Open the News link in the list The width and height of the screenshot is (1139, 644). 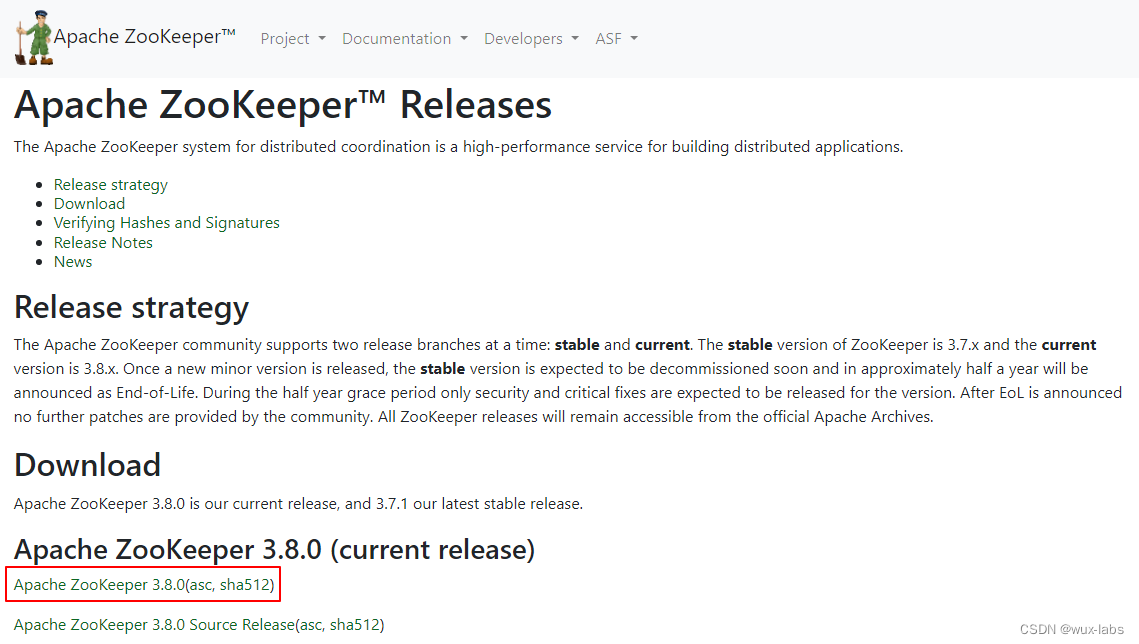coord(73,262)
